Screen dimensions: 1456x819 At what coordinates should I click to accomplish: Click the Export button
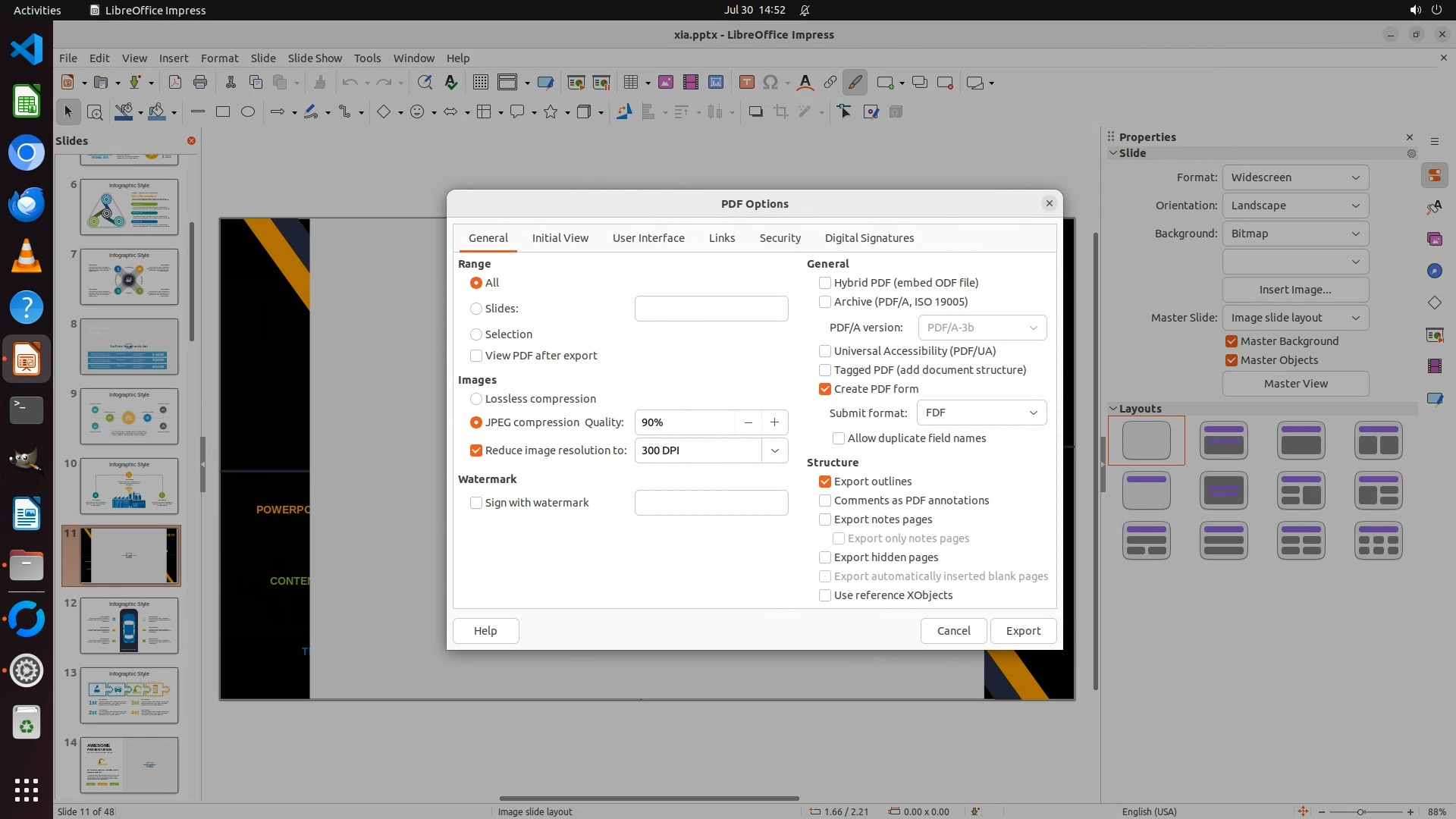tap(1023, 631)
